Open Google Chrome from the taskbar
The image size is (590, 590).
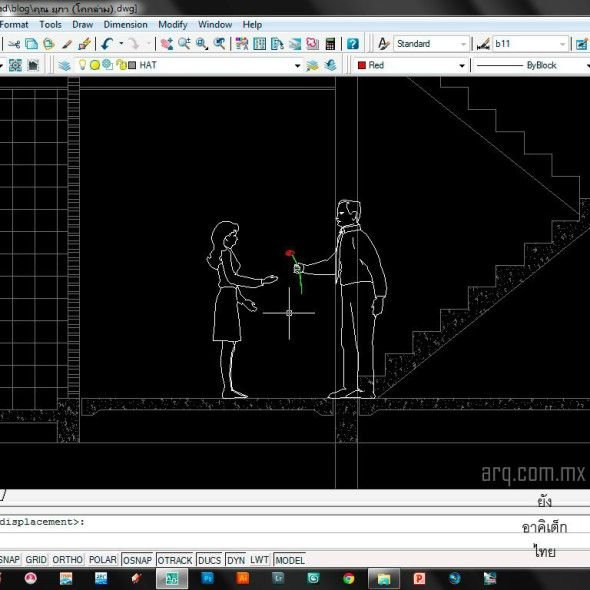coord(349,578)
